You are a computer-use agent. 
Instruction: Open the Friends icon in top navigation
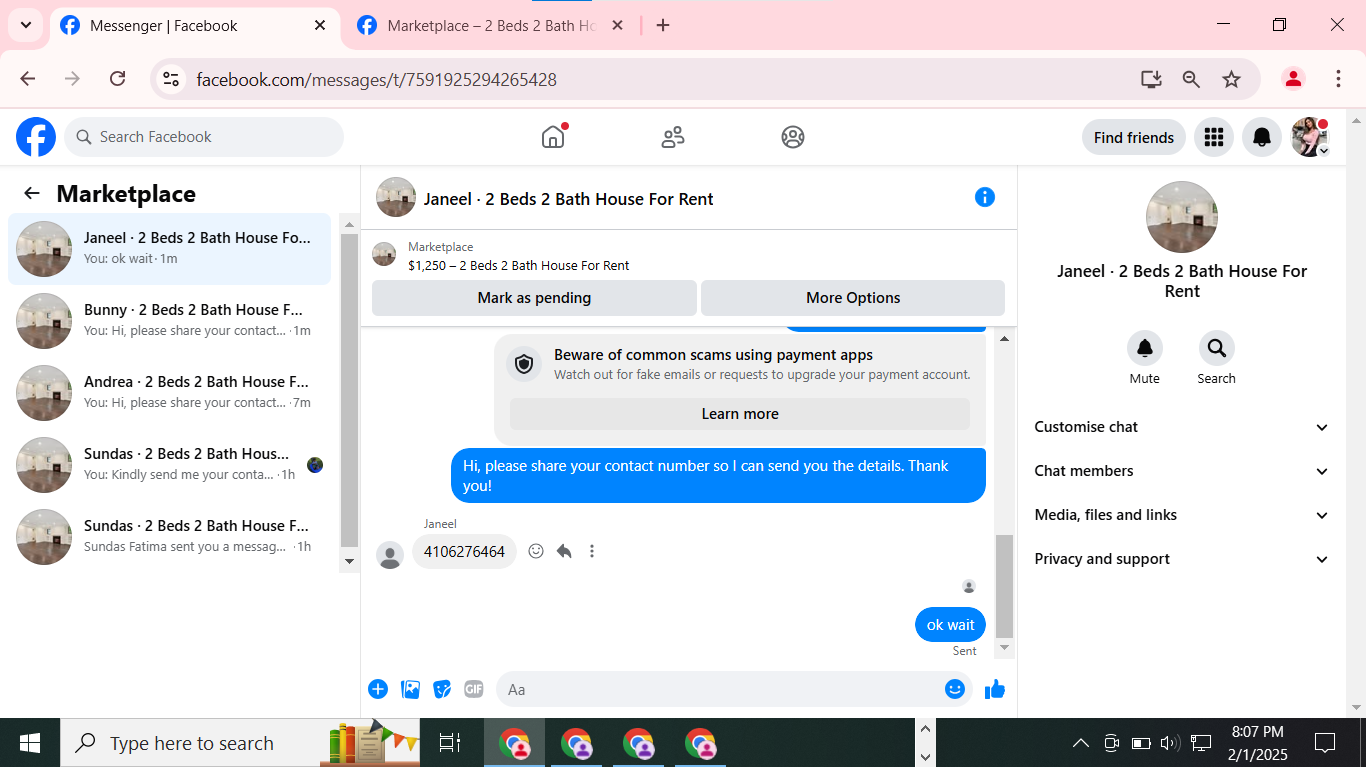pos(673,137)
